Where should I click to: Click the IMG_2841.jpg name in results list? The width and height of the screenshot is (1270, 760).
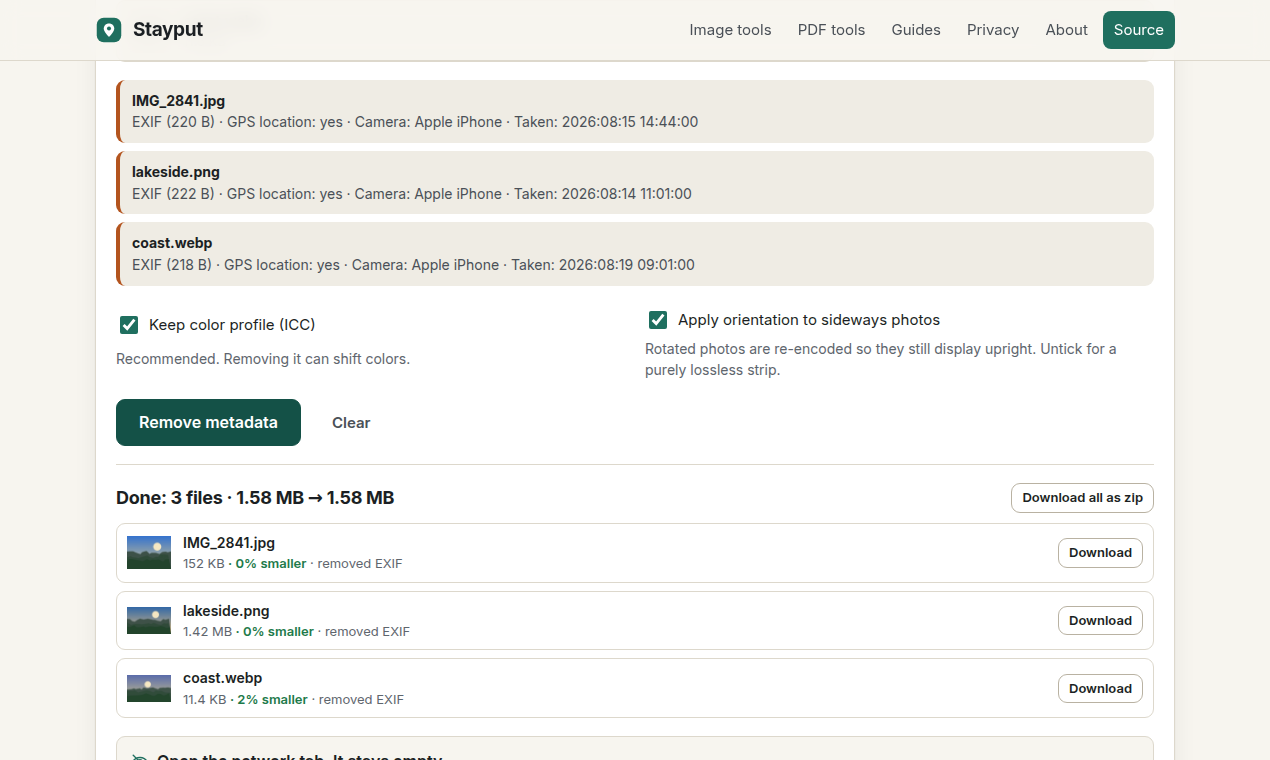point(229,543)
